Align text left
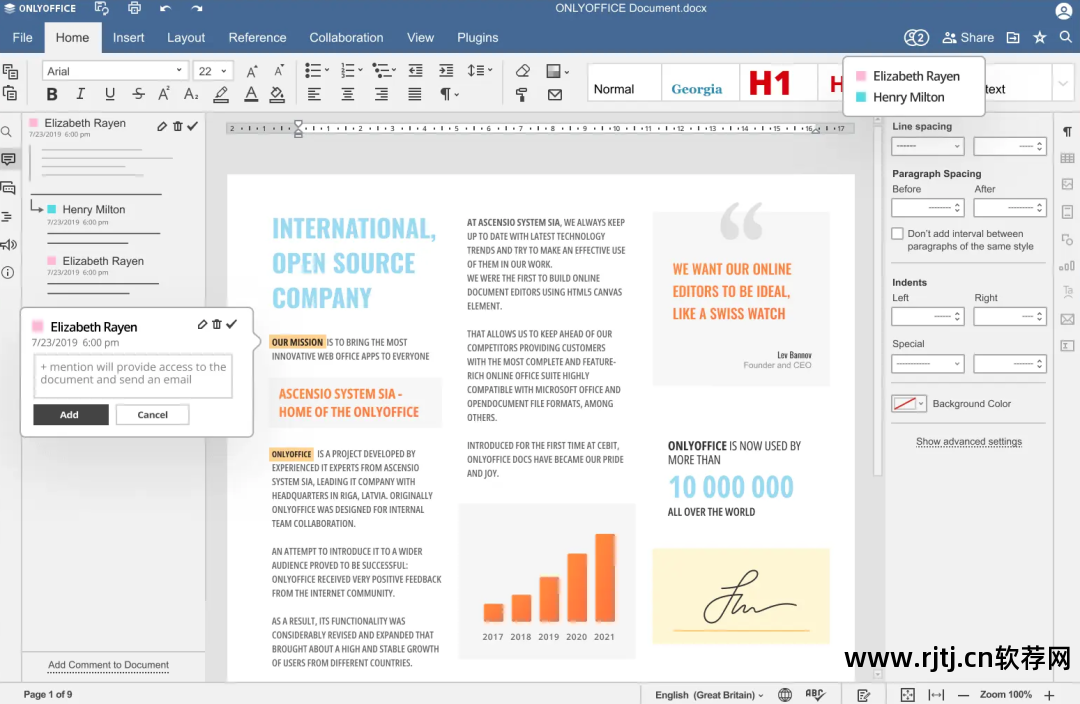Image resolution: width=1080 pixels, height=704 pixels. click(314, 94)
